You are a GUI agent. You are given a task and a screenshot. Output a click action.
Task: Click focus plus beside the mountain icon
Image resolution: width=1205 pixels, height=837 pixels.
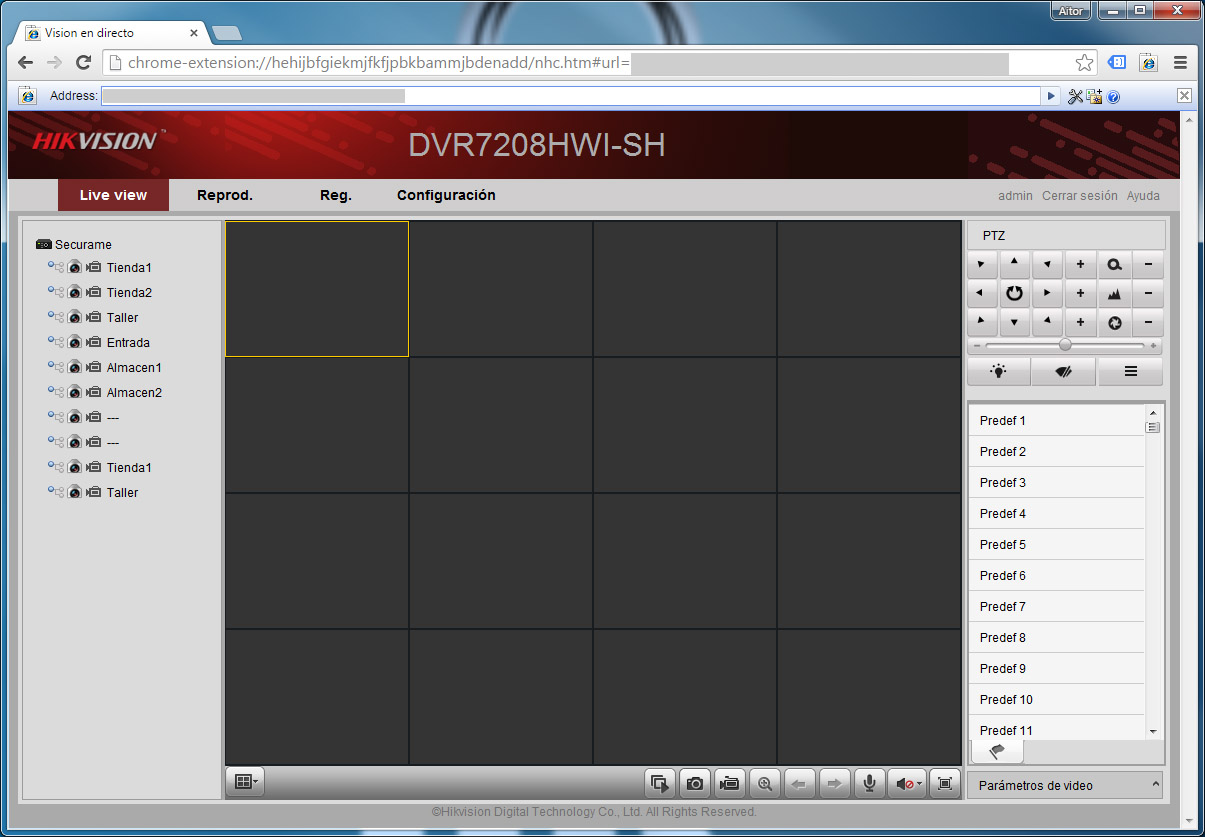click(x=1080, y=294)
